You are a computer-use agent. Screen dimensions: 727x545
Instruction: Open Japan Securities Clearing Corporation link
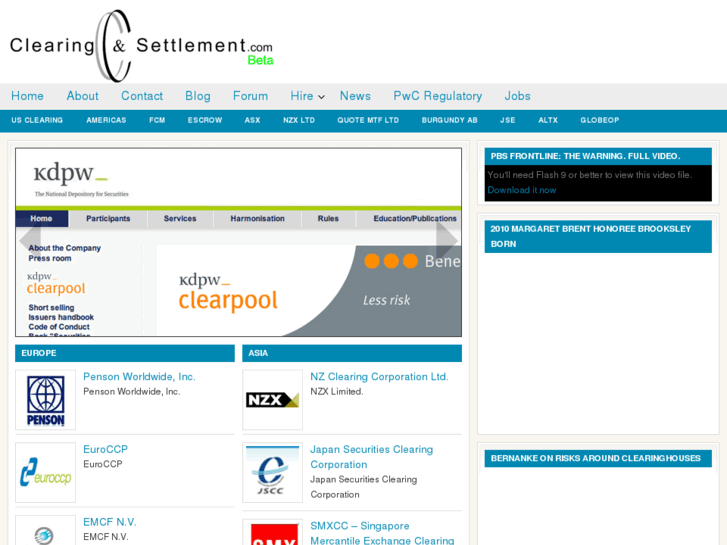[x=371, y=457]
